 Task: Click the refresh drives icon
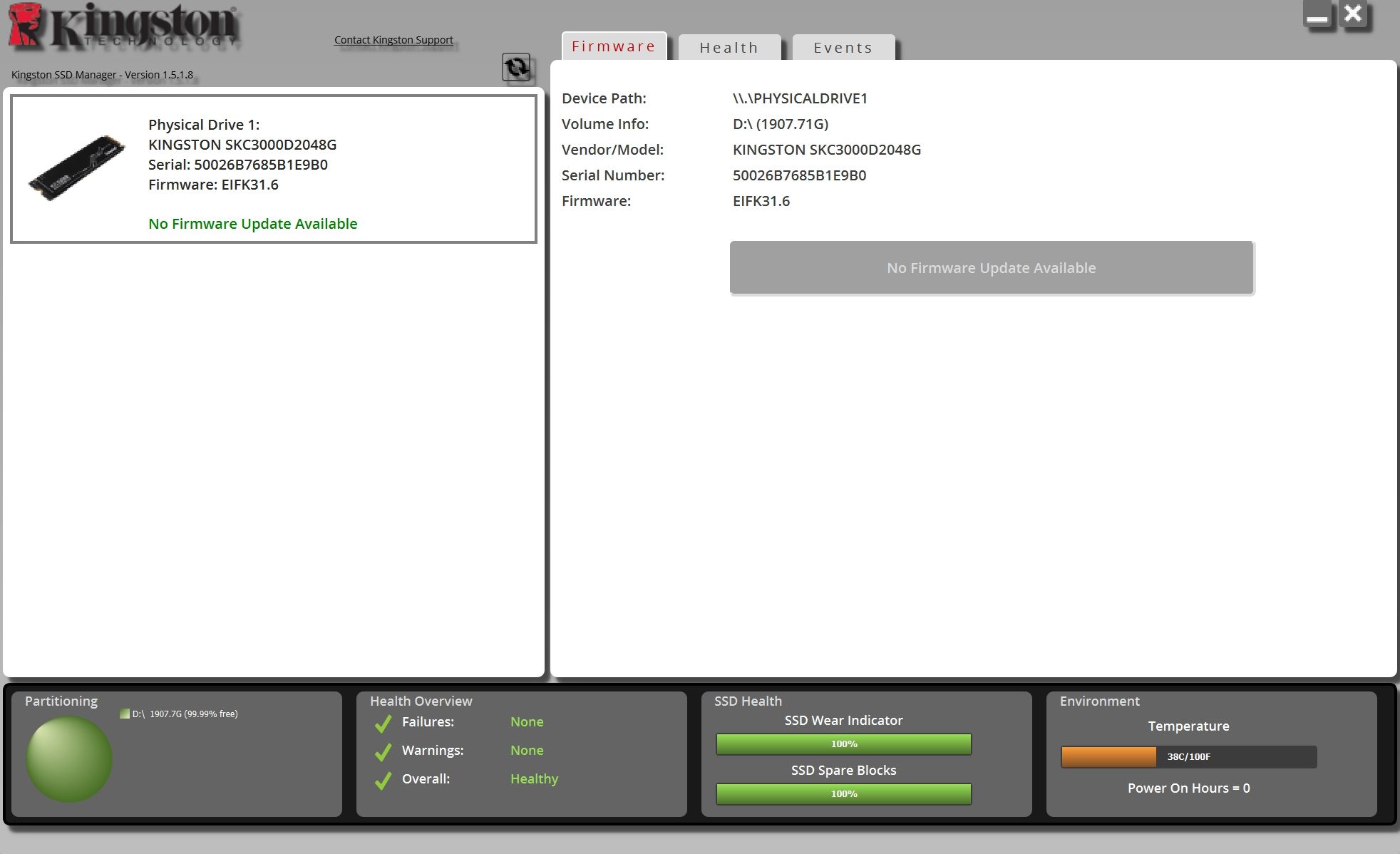pyautogui.click(x=516, y=68)
